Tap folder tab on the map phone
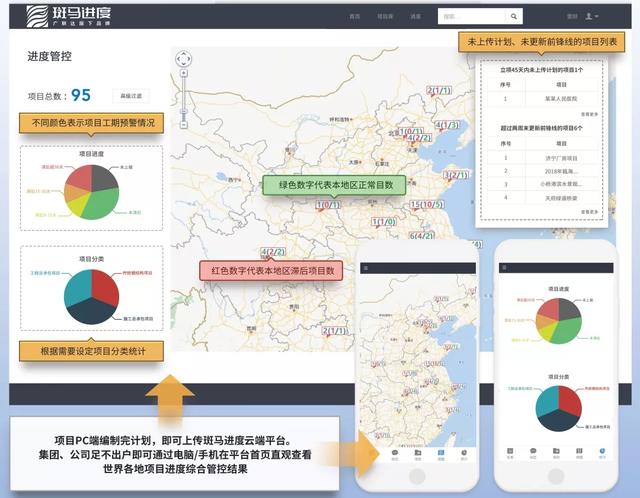 [x=418, y=454]
